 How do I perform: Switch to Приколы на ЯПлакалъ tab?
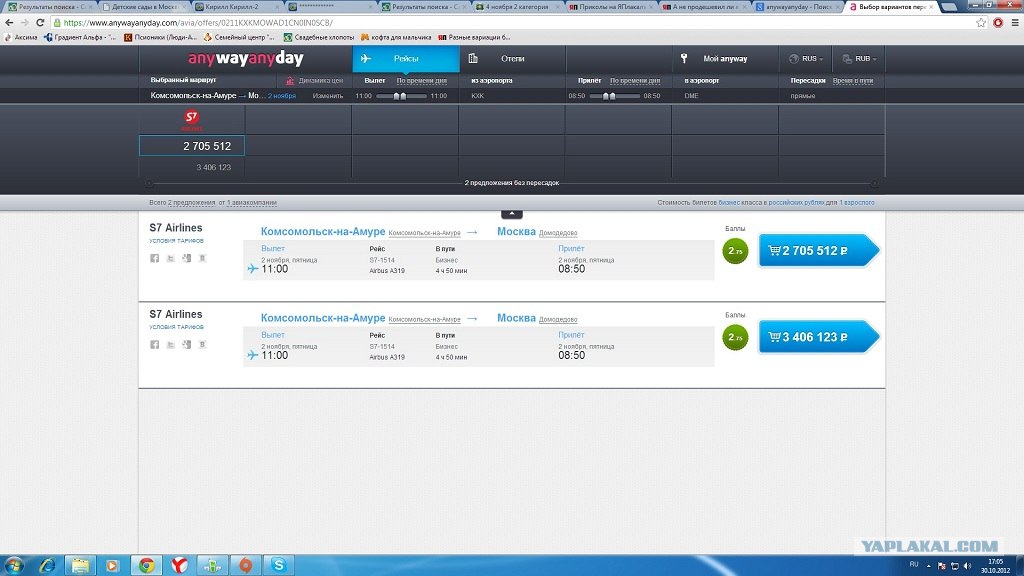[x=610, y=7]
